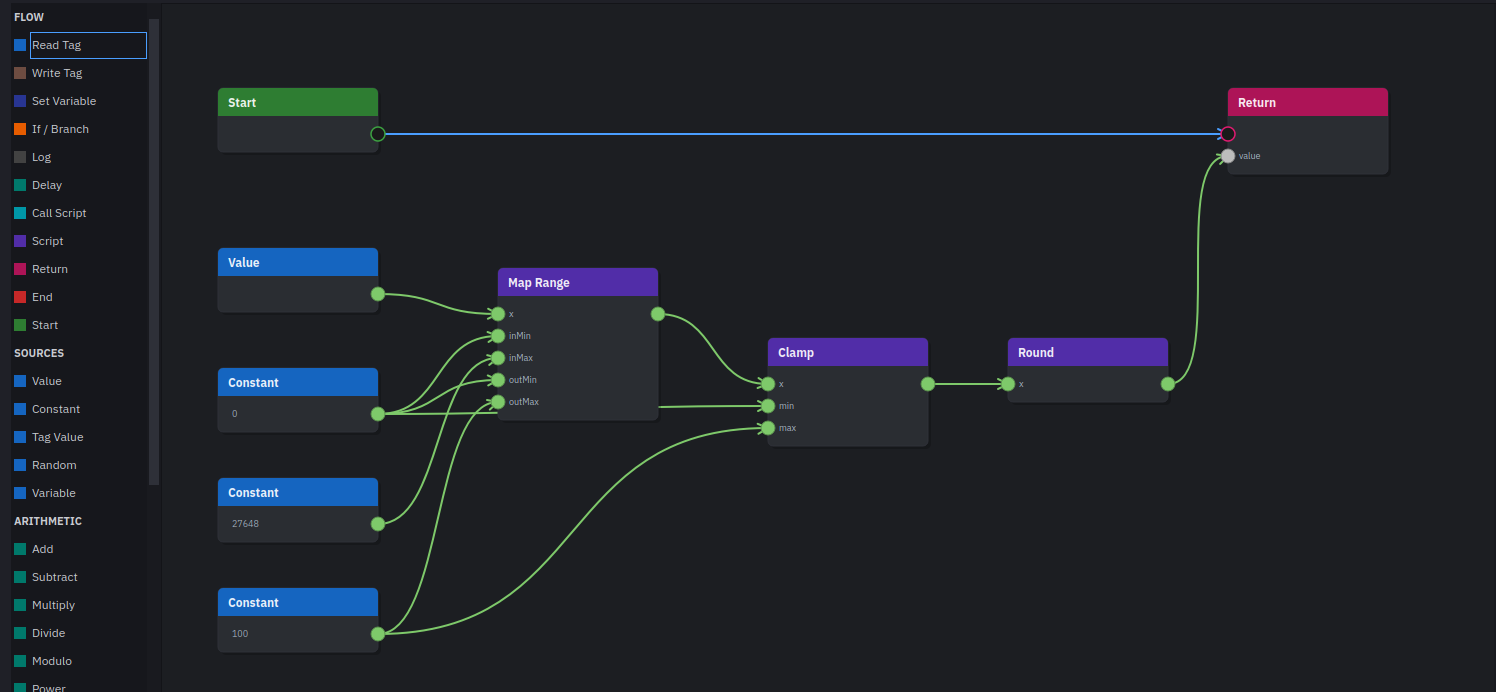Click the If / Branch orange icon

[x=20, y=129]
